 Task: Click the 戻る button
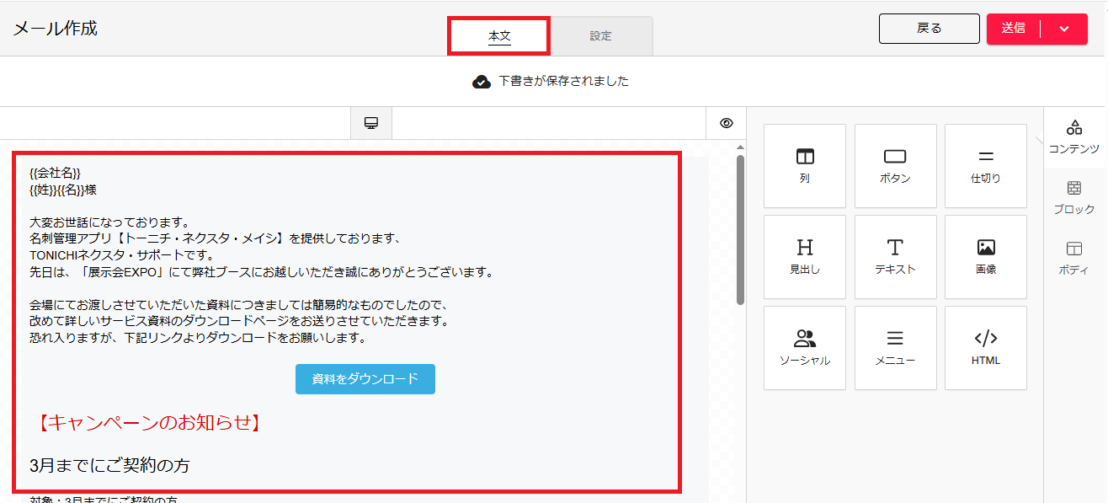[929, 29]
